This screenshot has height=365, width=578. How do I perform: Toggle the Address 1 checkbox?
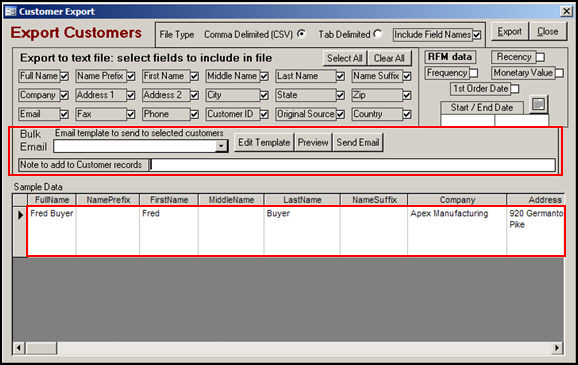point(131,95)
